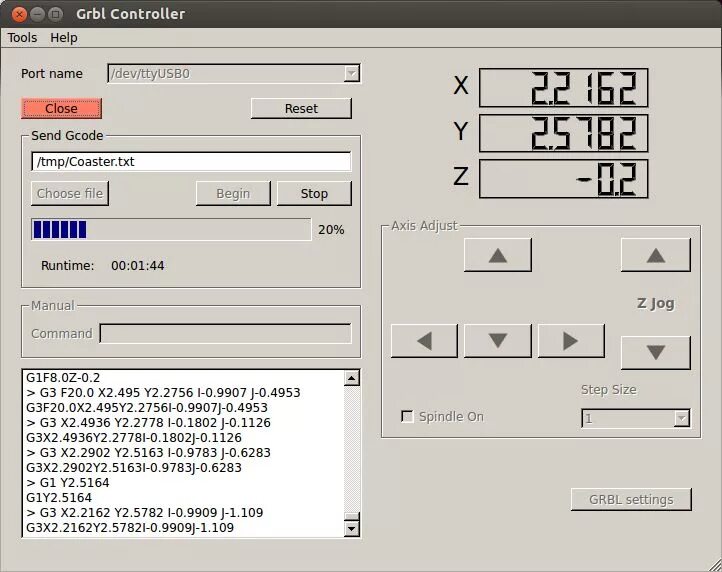Click log line 'G1F8.0Z-0.2'

(63, 378)
